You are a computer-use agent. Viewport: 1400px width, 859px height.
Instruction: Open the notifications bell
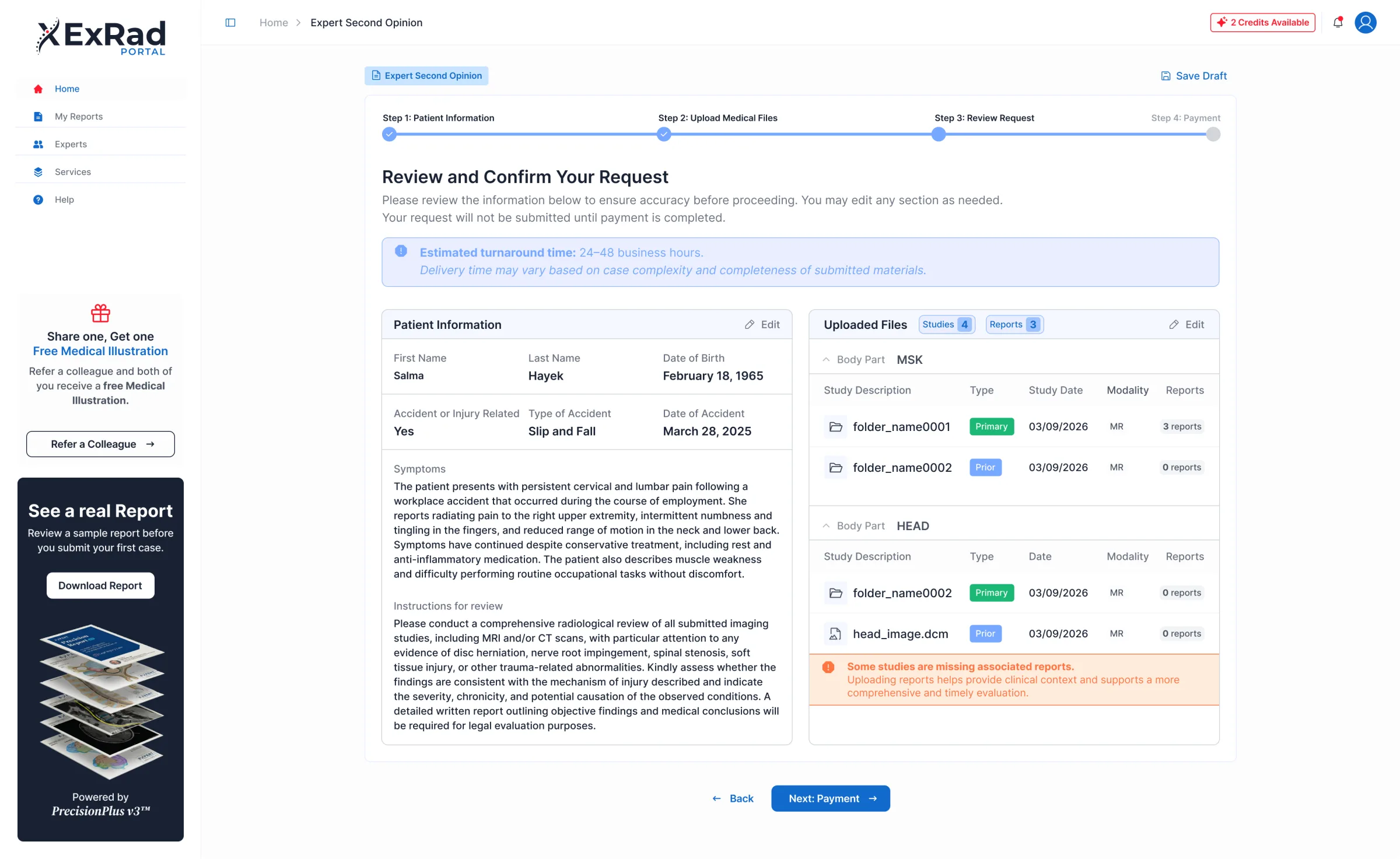[x=1338, y=23]
